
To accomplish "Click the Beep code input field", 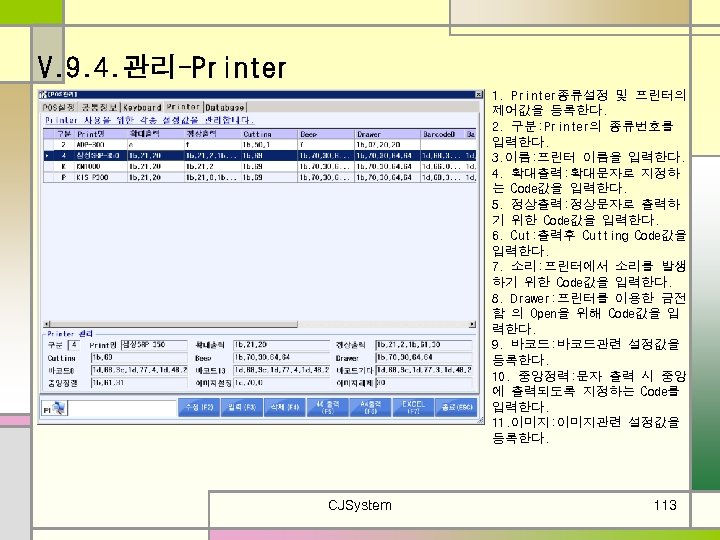I will 281,357.
